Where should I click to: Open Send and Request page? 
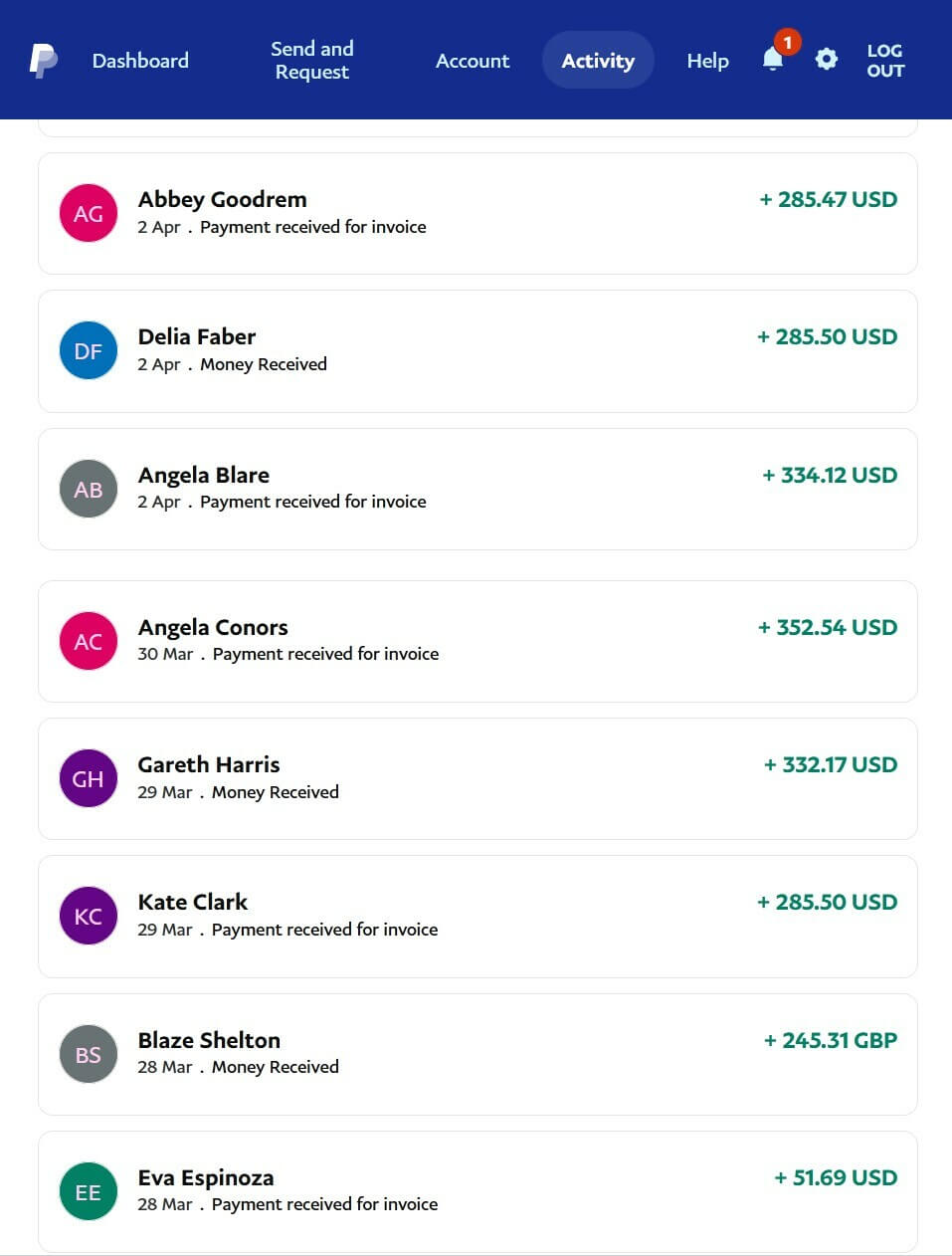[312, 61]
